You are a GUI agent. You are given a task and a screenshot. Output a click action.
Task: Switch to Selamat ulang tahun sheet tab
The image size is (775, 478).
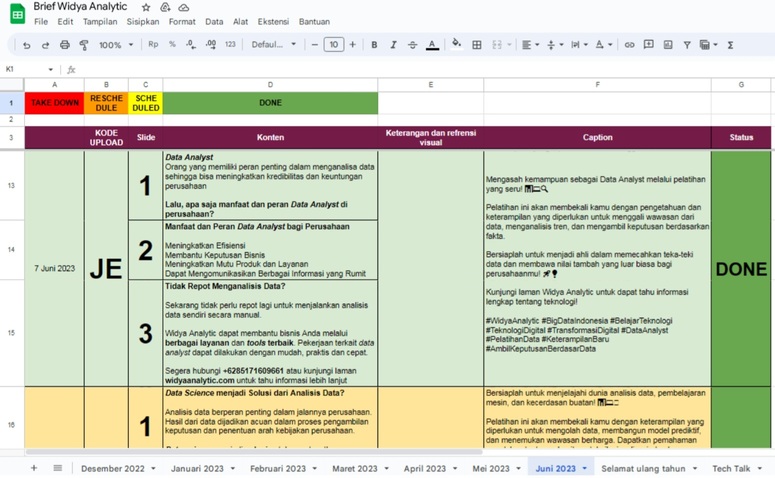[x=643, y=469]
